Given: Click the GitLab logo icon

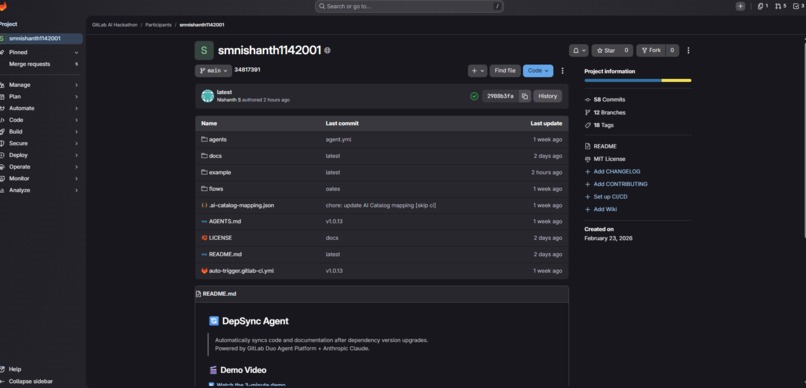Looking at the screenshot, I should click(3, 6).
